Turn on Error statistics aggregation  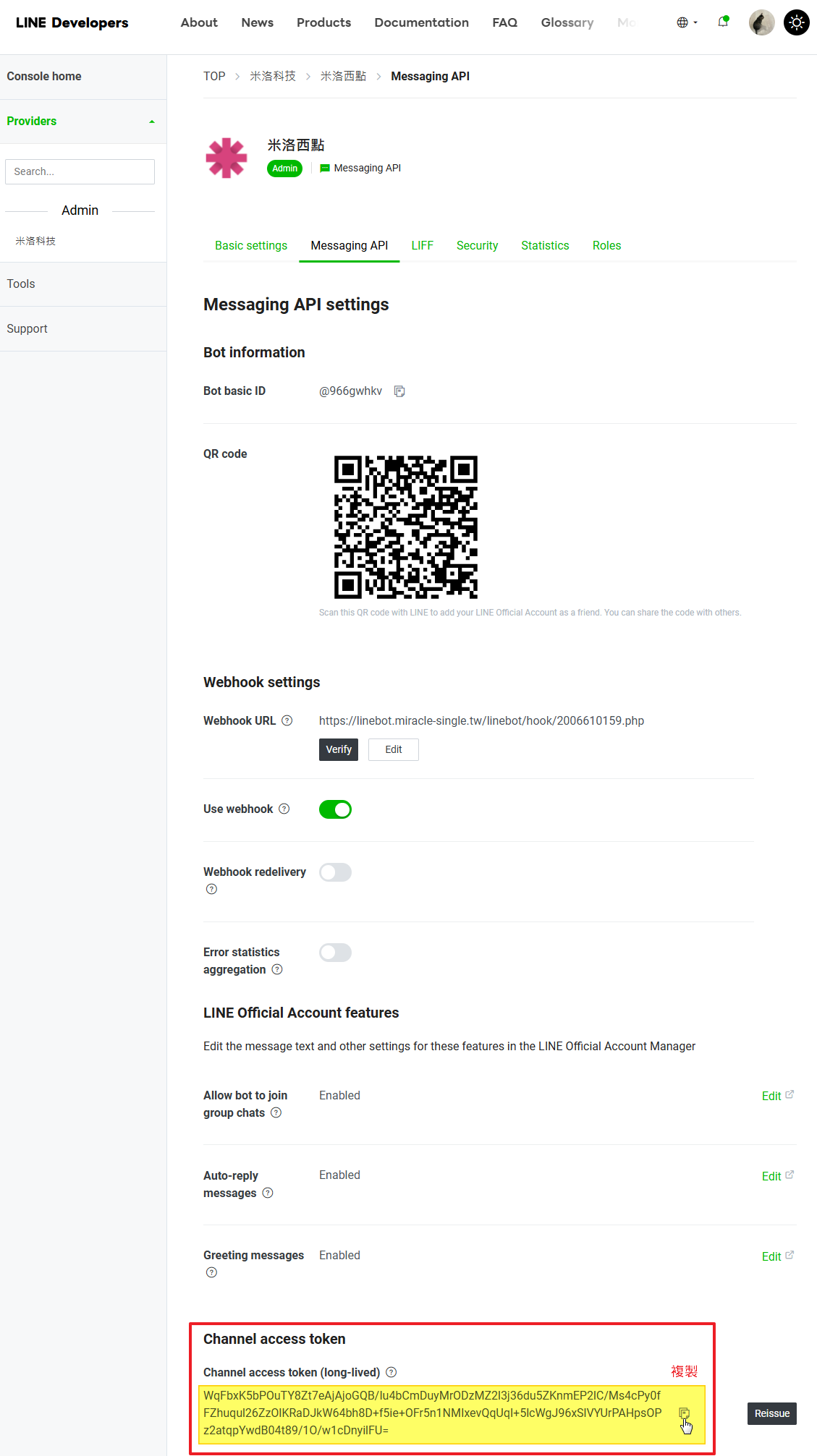[x=335, y=953]
